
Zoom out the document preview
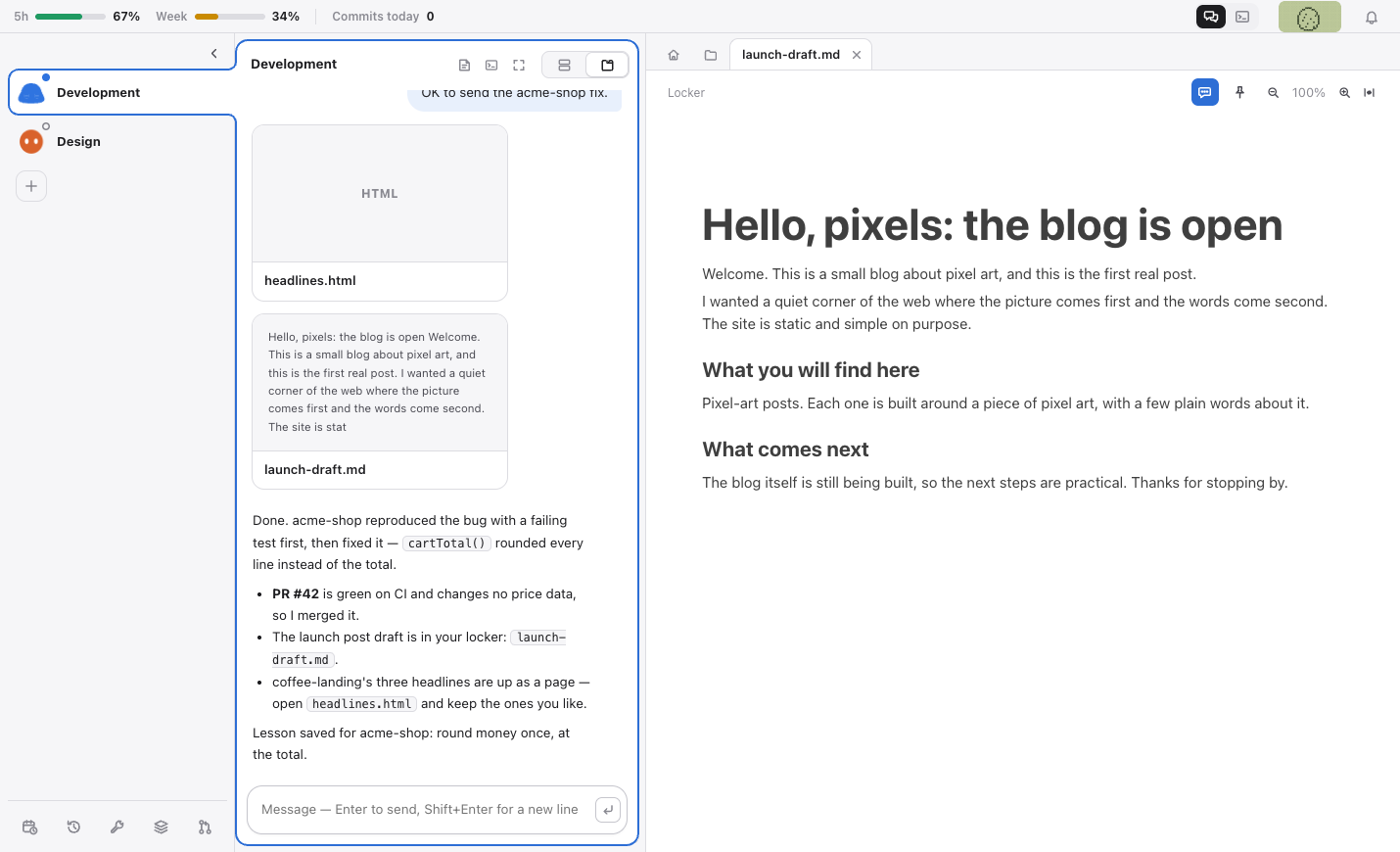pyautogui.click(x=1273, y=93)
